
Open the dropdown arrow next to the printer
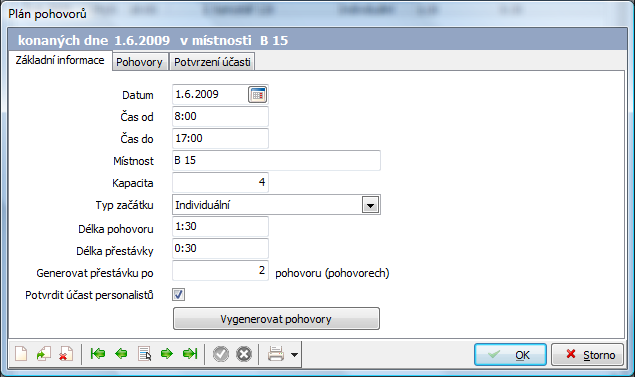(294, 354)
